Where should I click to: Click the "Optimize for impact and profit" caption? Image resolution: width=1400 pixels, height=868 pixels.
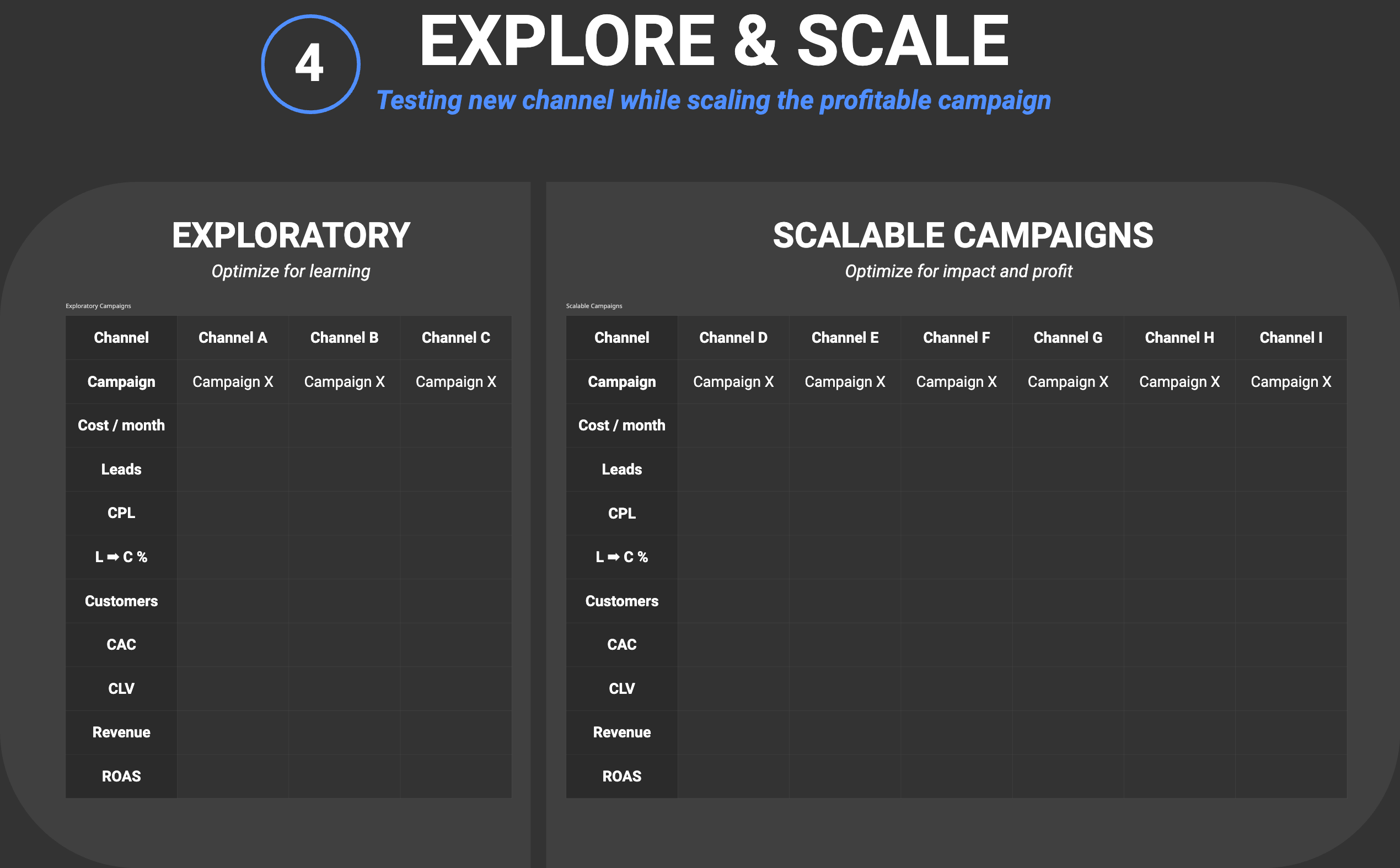click(x=958, y=271)
